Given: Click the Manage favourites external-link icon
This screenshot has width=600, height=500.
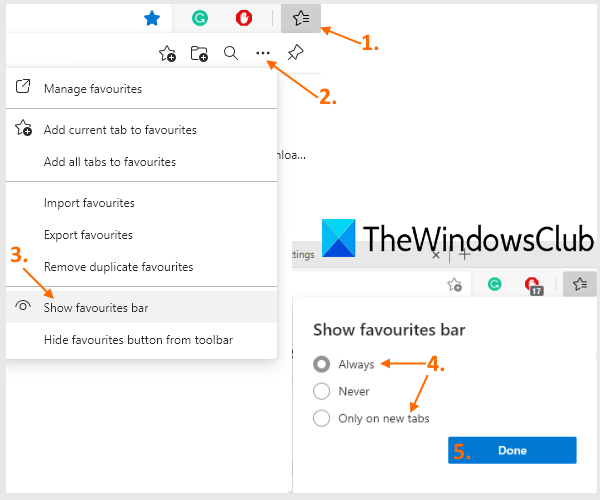Looking at the screenshot, I should pos(23,86).
